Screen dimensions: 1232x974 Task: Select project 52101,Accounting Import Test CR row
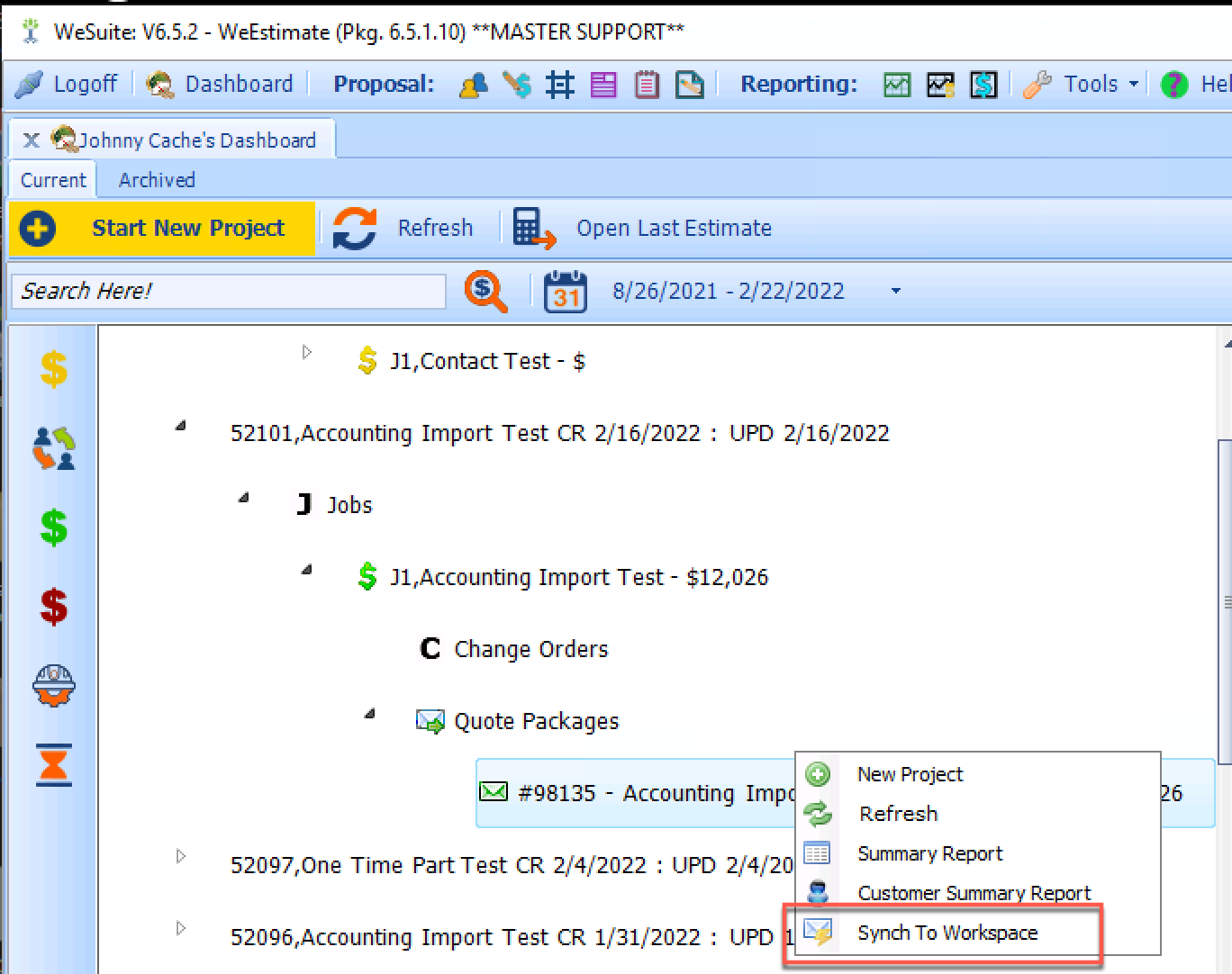[x=559, y=434]
